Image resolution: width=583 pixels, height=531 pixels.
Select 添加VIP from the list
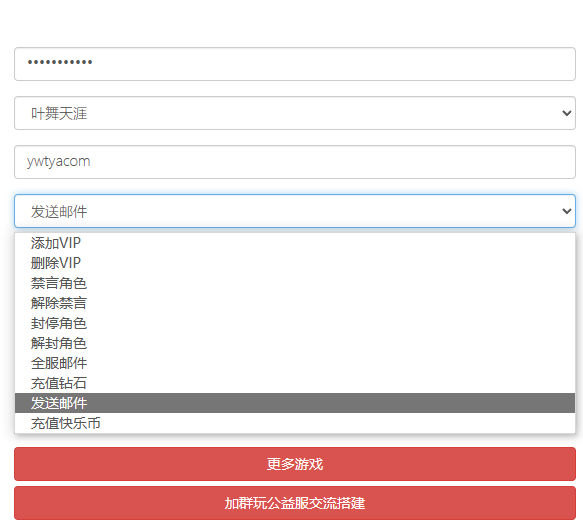point(295,243)
